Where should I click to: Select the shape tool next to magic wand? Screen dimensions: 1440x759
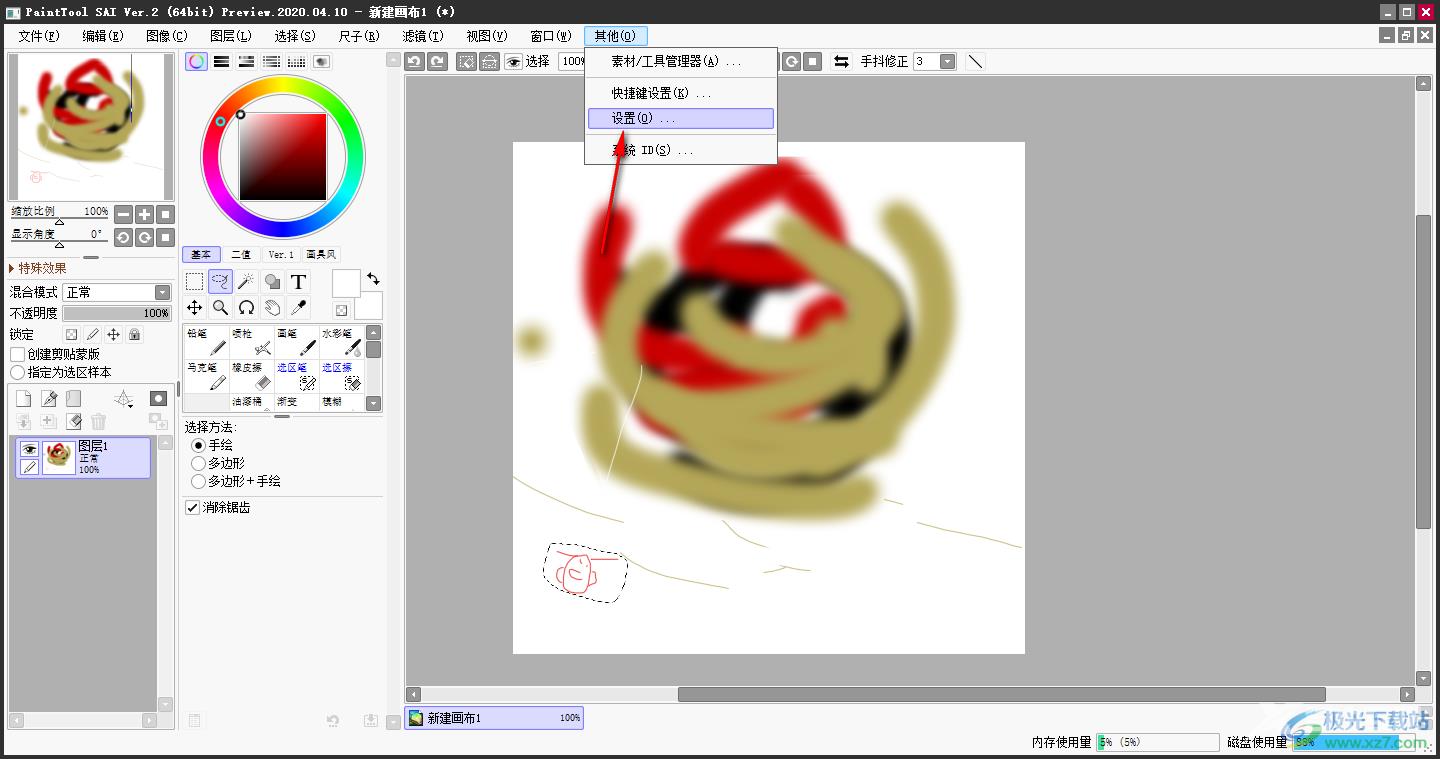[x=272, y=282]
